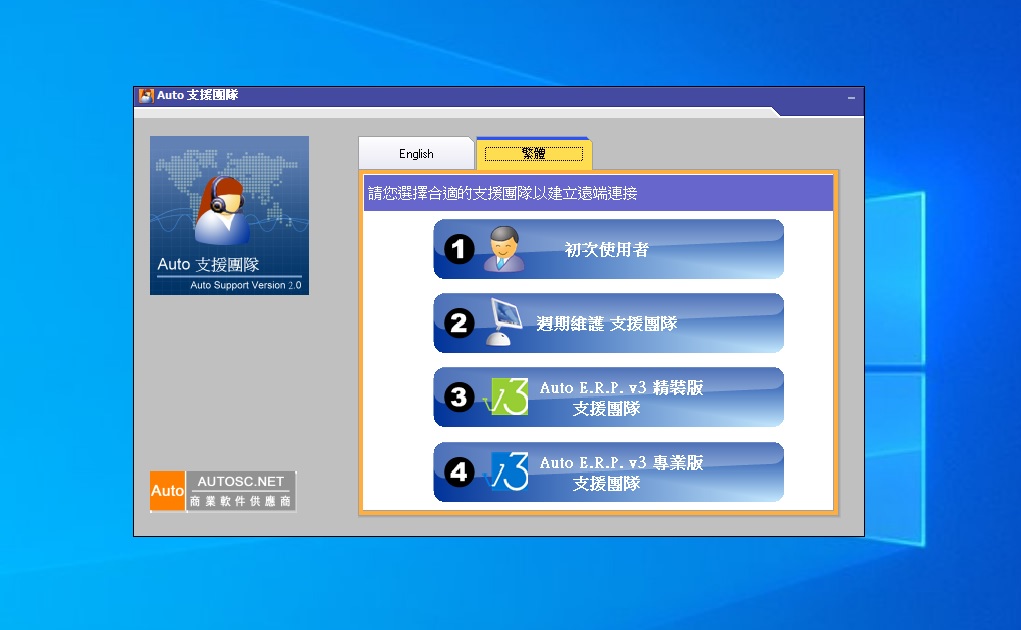
Task: Click the computer monitor maintenance icon
Action: coord(504,322)
